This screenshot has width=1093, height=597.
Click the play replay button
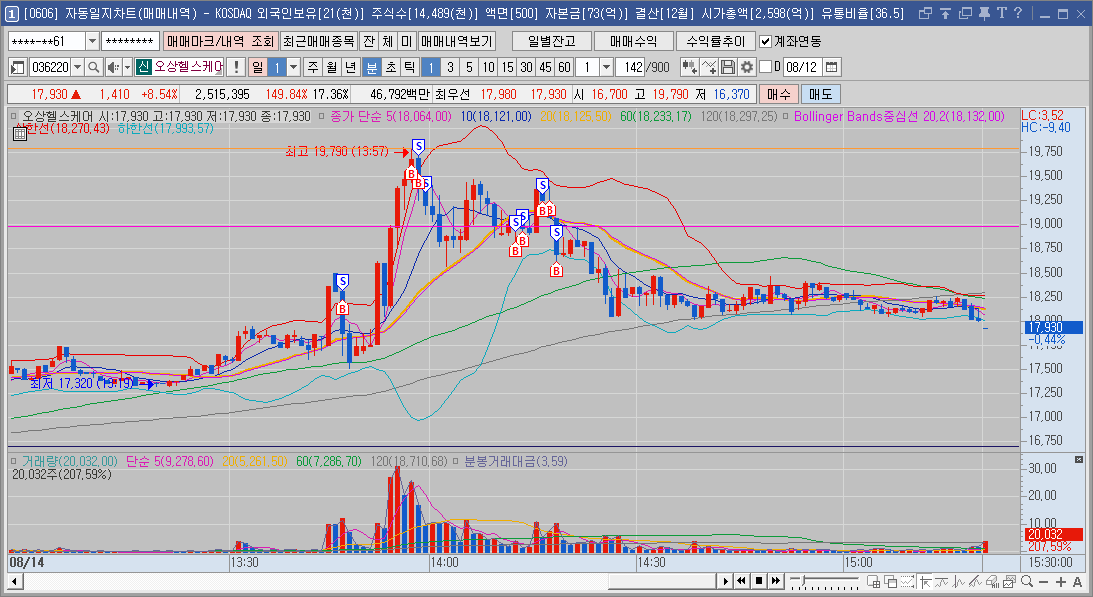coord(726,582)
